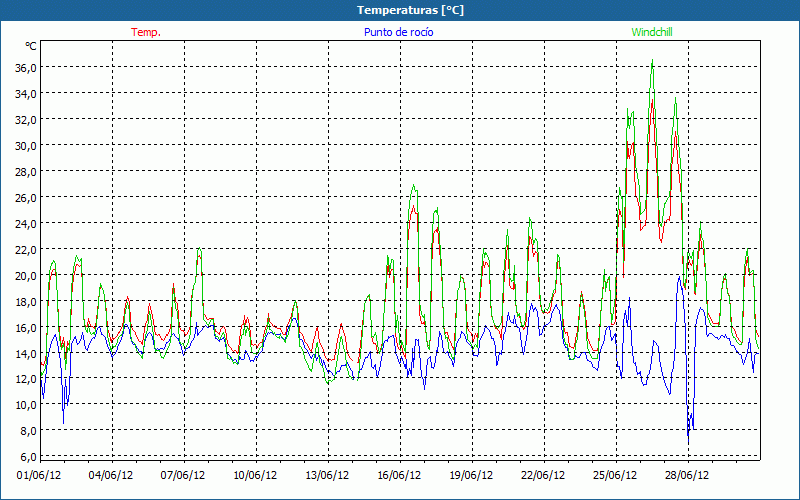The image size is (800, 500).
Task: Click the '34,0' y-axis value
Action: pos(27,93)
